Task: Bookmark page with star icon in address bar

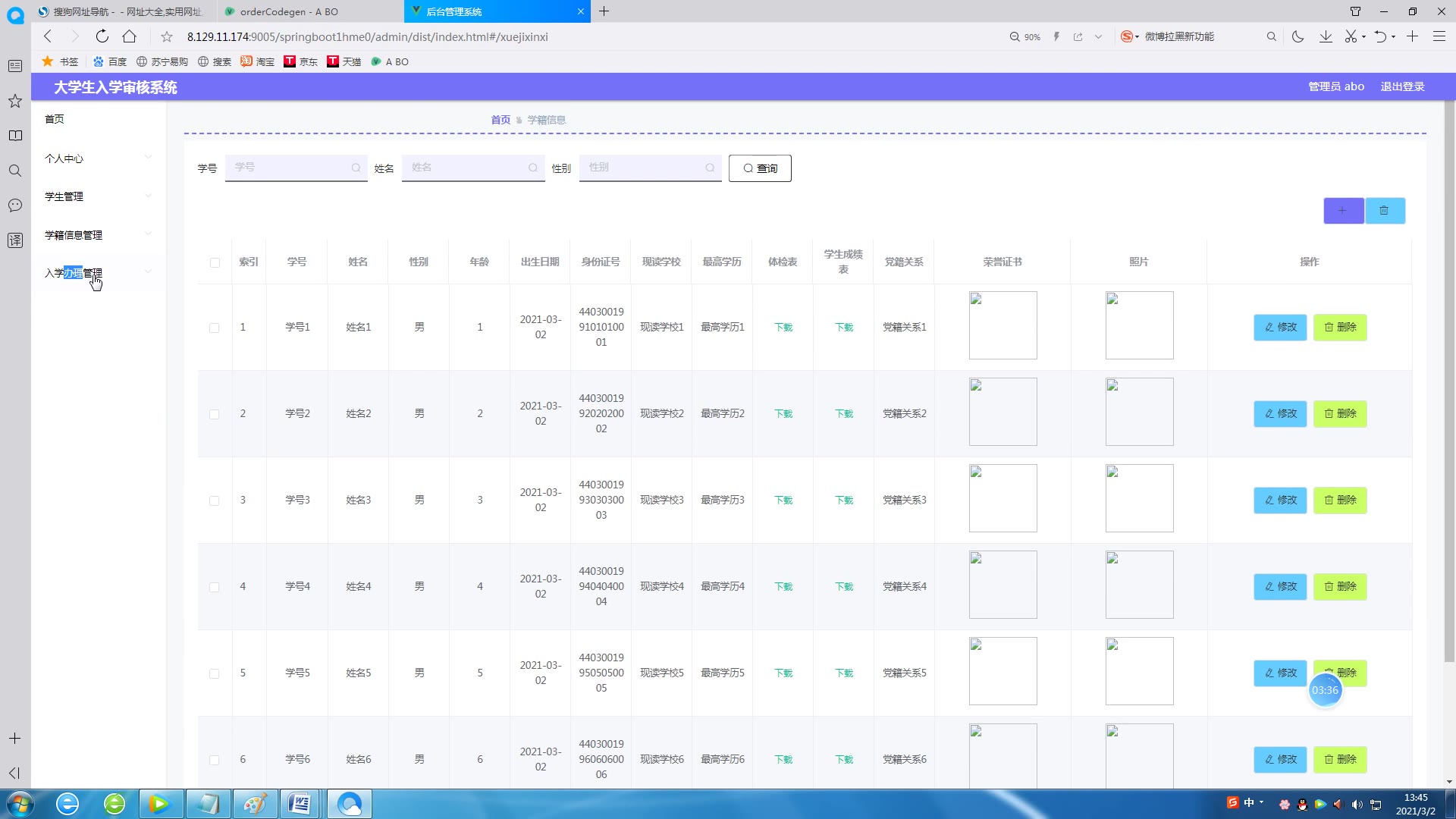Action: 167,36
